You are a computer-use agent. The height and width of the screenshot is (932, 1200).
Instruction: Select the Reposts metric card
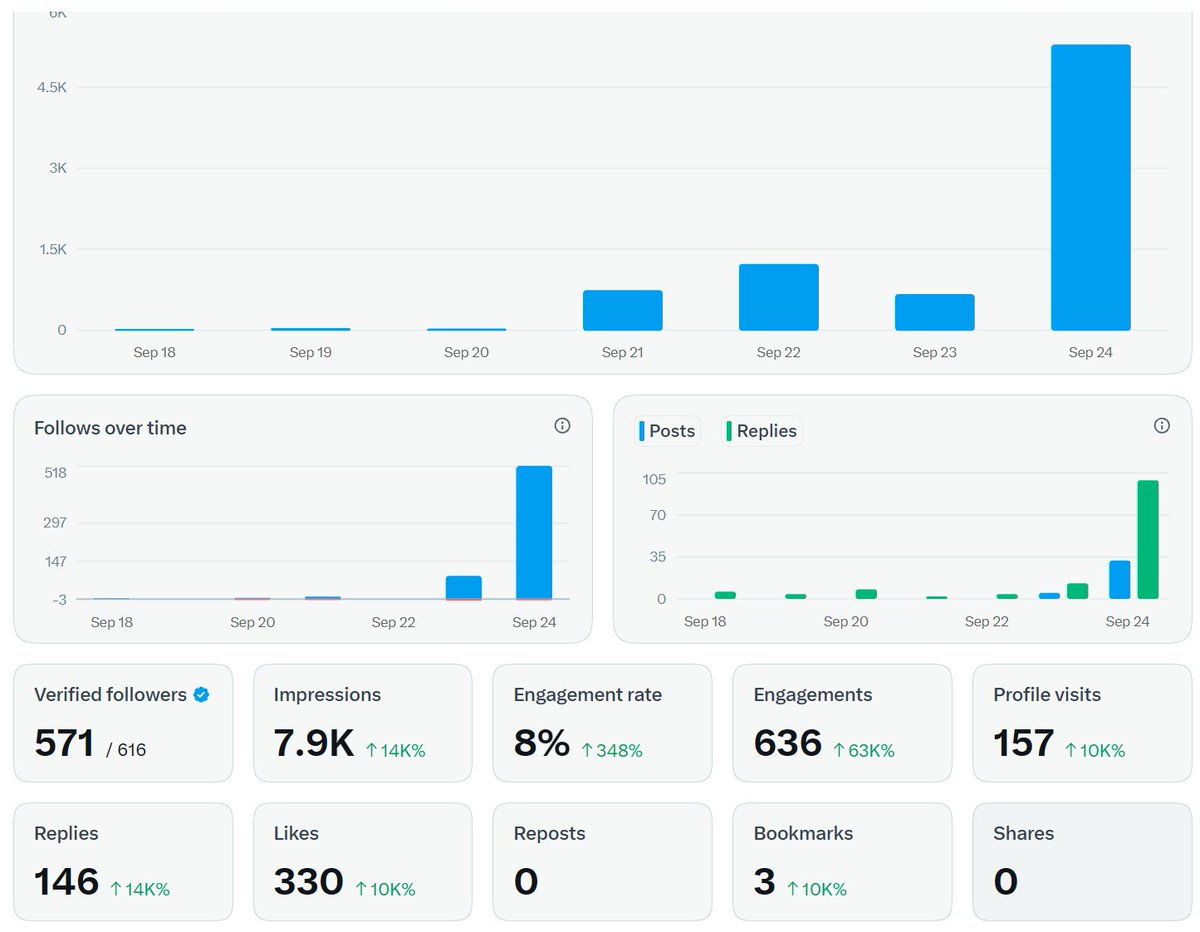pos(603,862)
